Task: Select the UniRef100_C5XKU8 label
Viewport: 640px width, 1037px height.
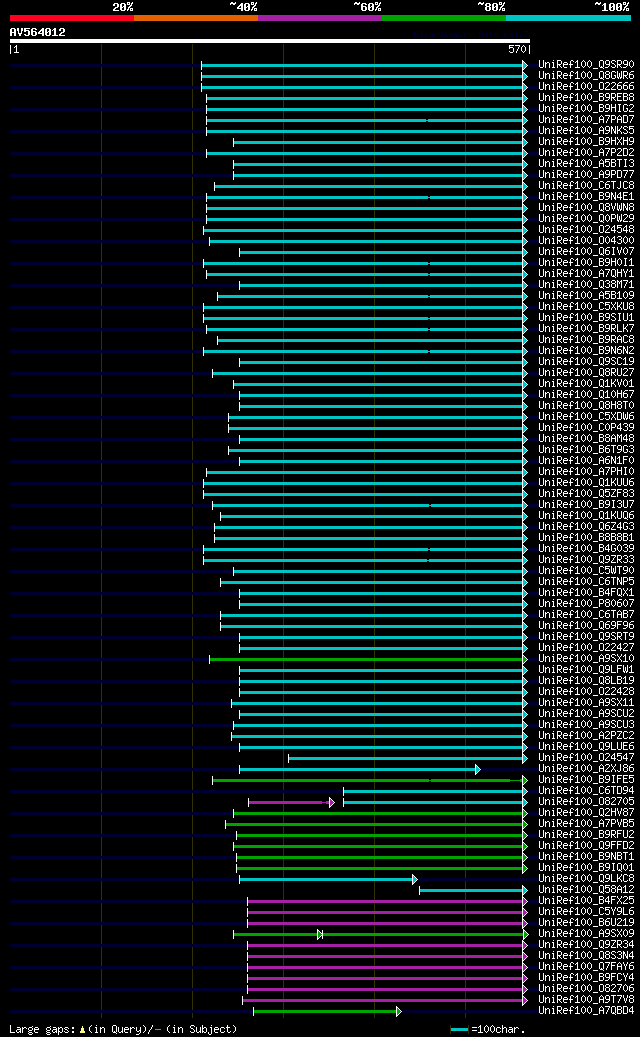Action: point(586,307)
